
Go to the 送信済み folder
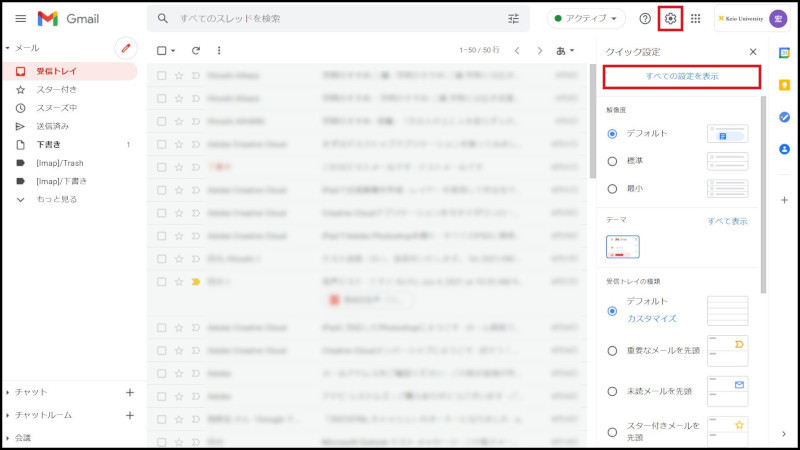pyautogui.click(x=53, y=126)
